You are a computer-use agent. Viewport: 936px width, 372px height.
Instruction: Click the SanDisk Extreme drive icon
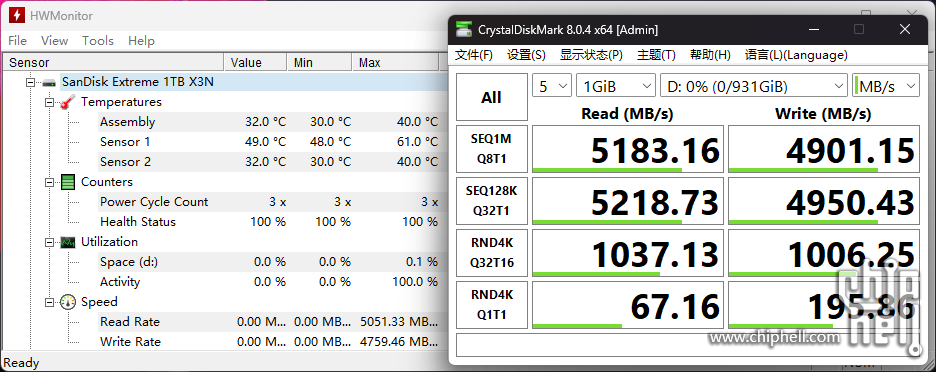[49, 82]
